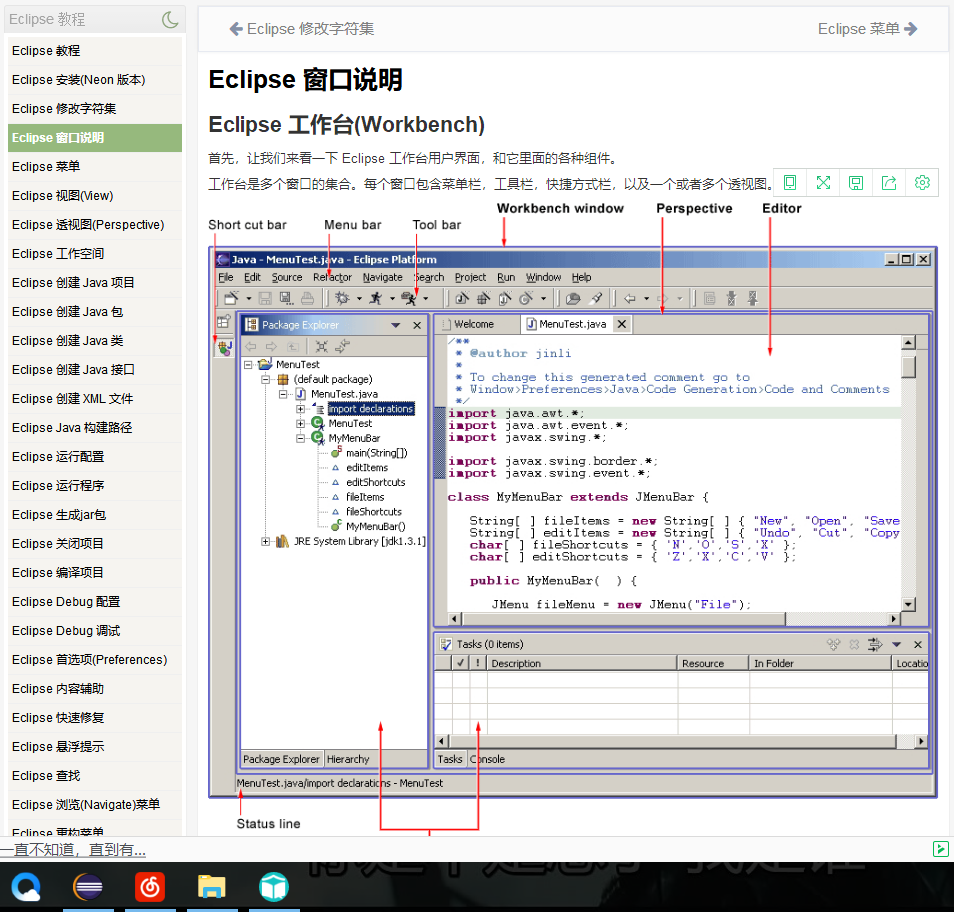954x912 pixels.
Task: Open Eclipse 浏览(Navigate)菜单 in sidebar
Action: click(x=95, y=804)
